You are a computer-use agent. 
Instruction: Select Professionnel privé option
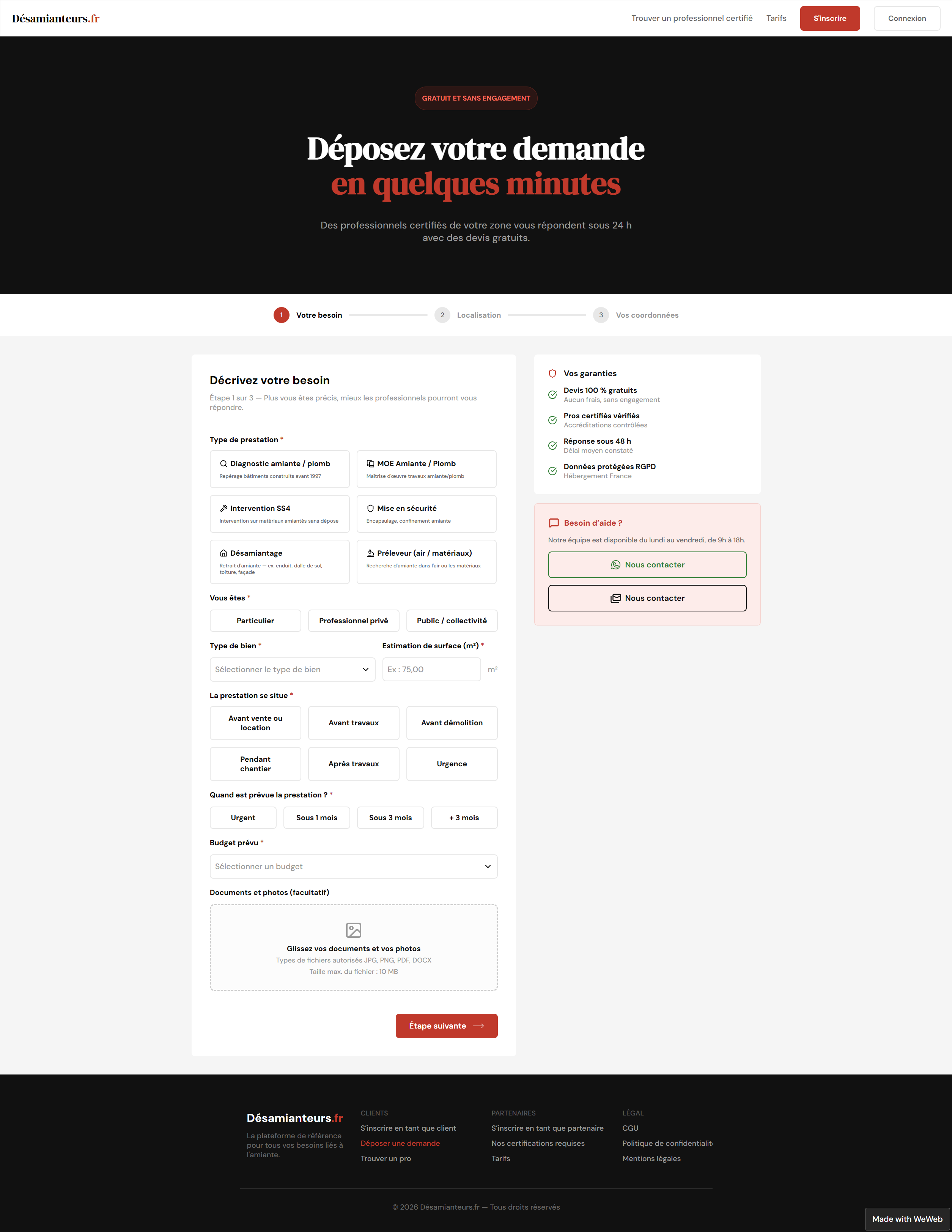click(x=354, y=621)
